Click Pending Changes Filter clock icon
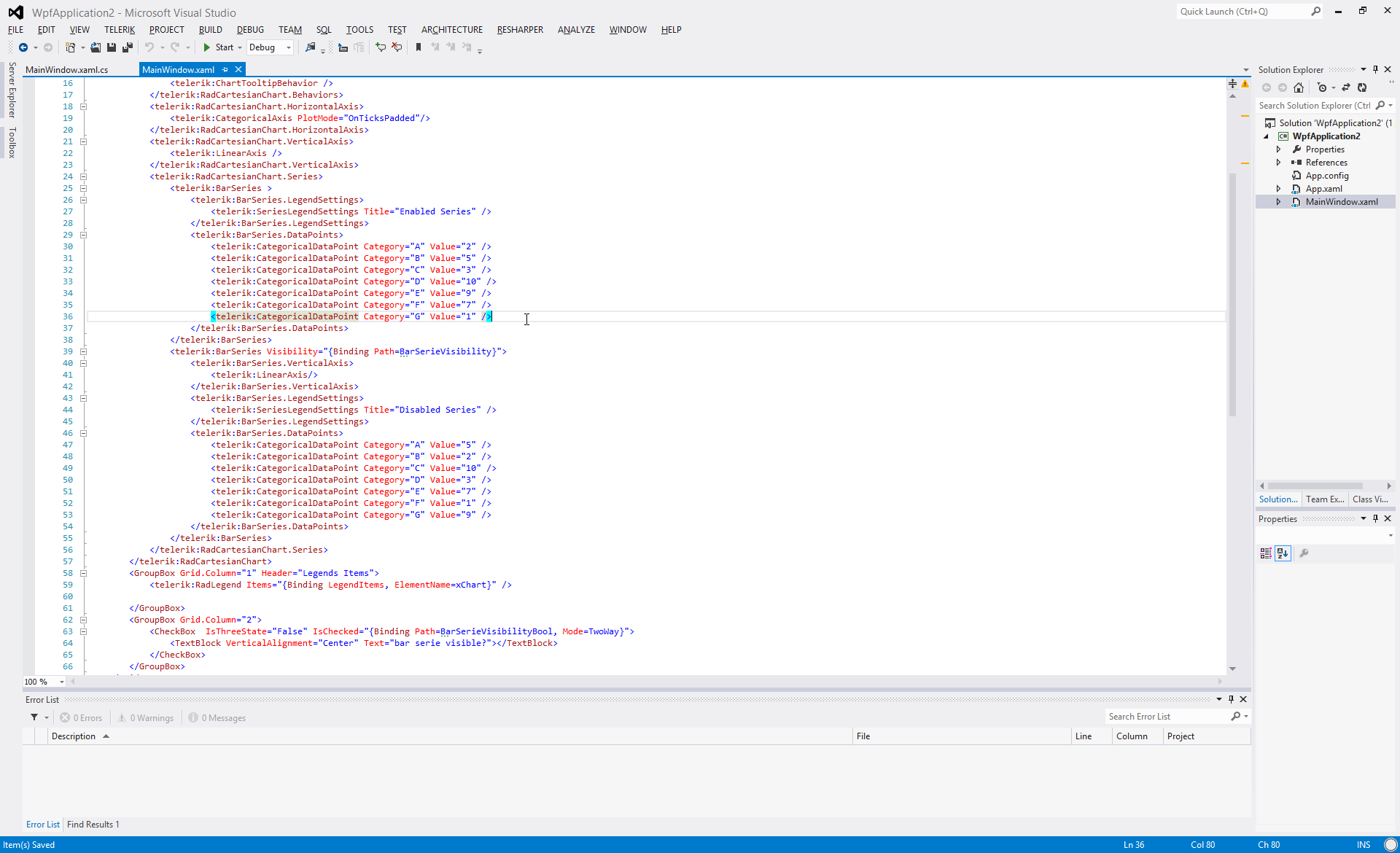The width and height of the screenshot is (1400, 853). pos(1322,87)
